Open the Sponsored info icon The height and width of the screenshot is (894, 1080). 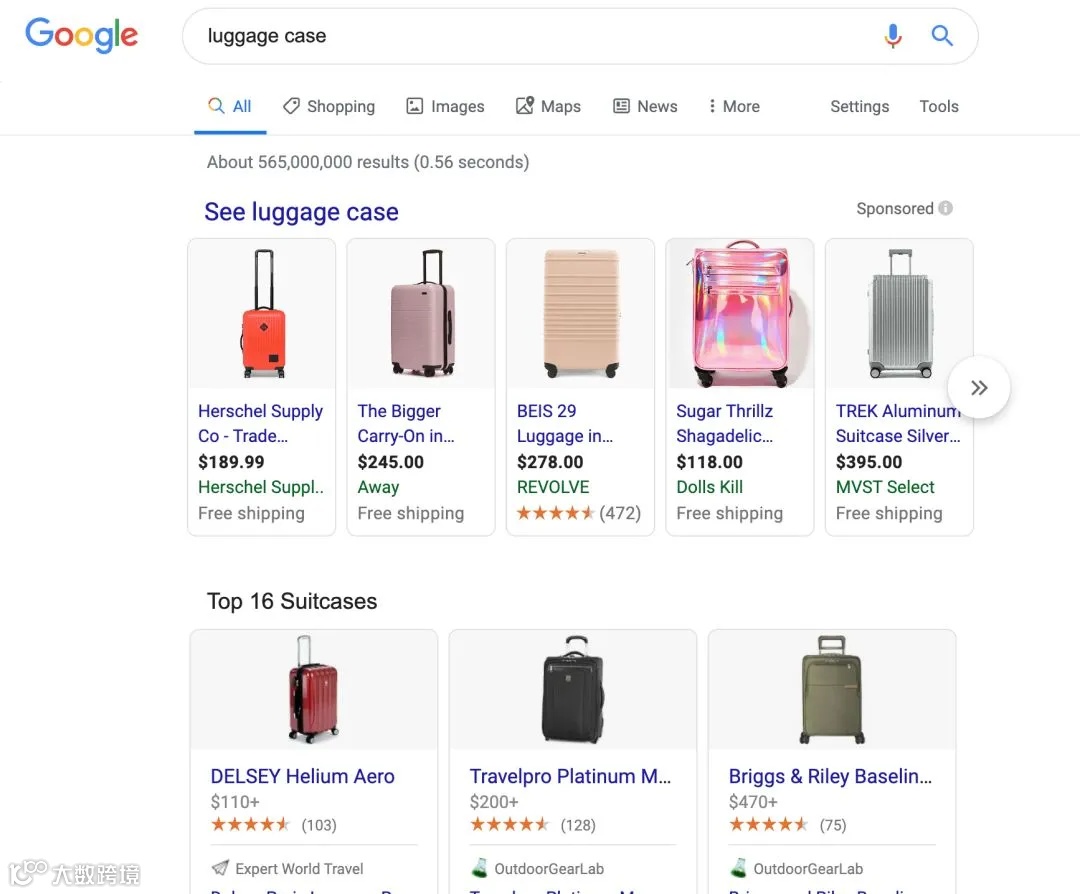(x=946, y=208)
